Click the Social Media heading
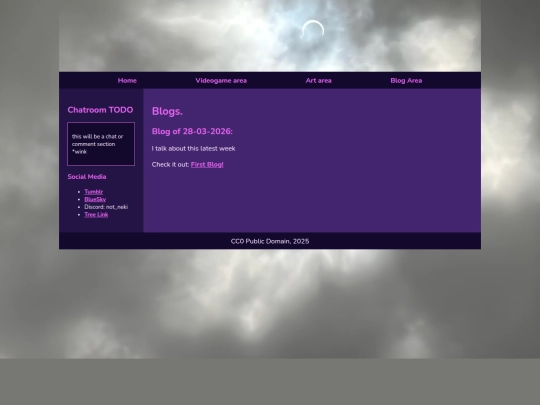 [87, 177]
